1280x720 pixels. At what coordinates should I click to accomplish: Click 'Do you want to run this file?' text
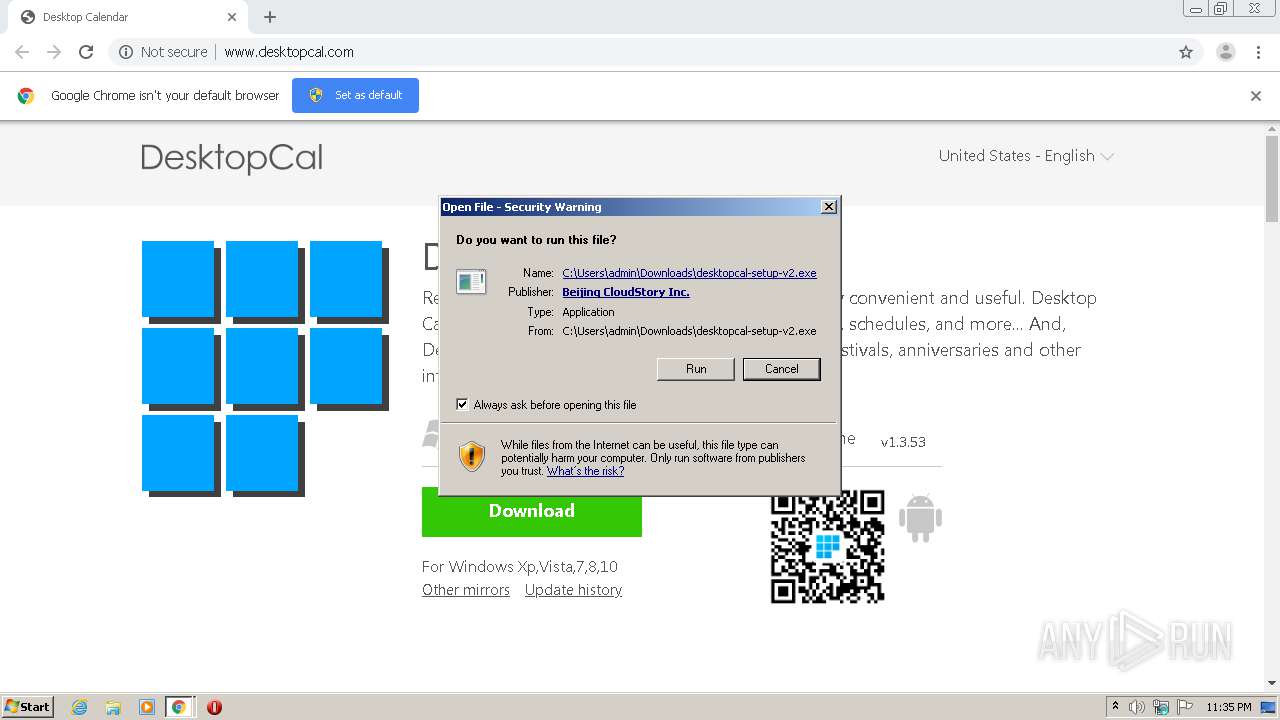[x=536, y=240]
